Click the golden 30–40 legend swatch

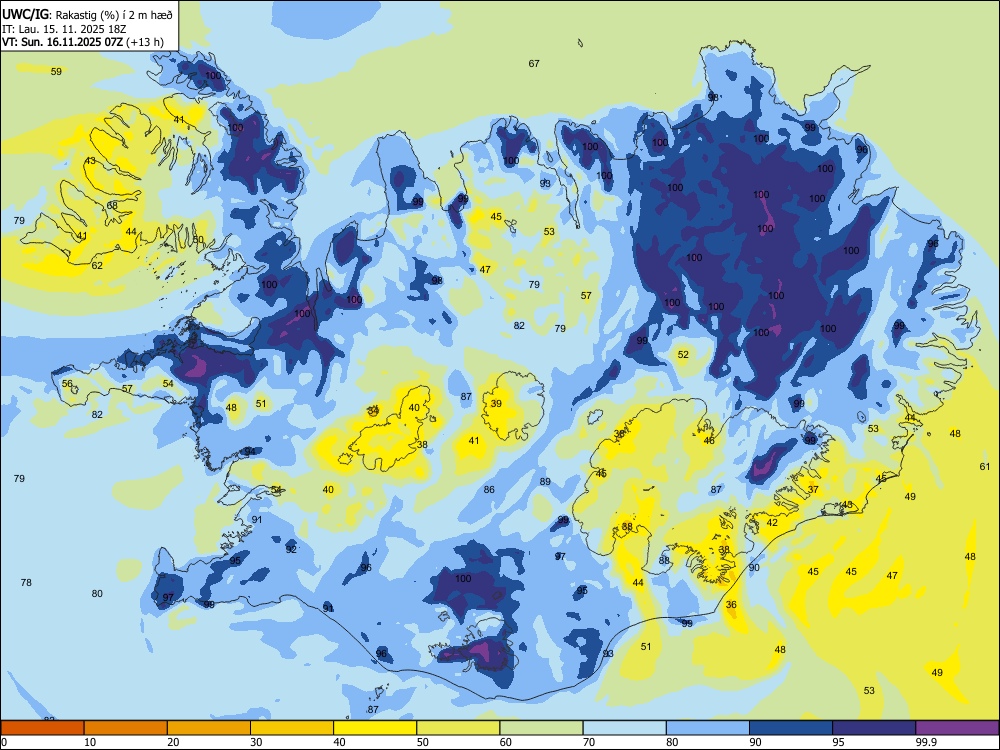[x=292, y=728]
